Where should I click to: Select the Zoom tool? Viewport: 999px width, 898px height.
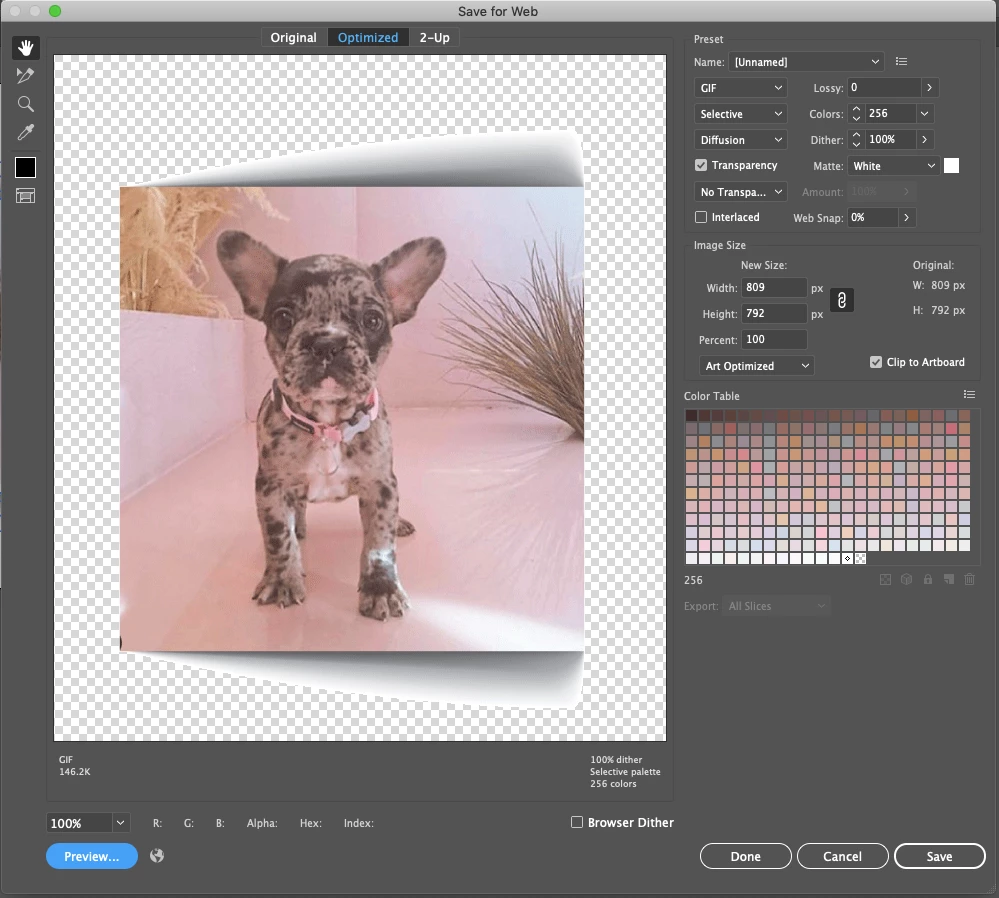pyautogui.click(x=25, y=104)
